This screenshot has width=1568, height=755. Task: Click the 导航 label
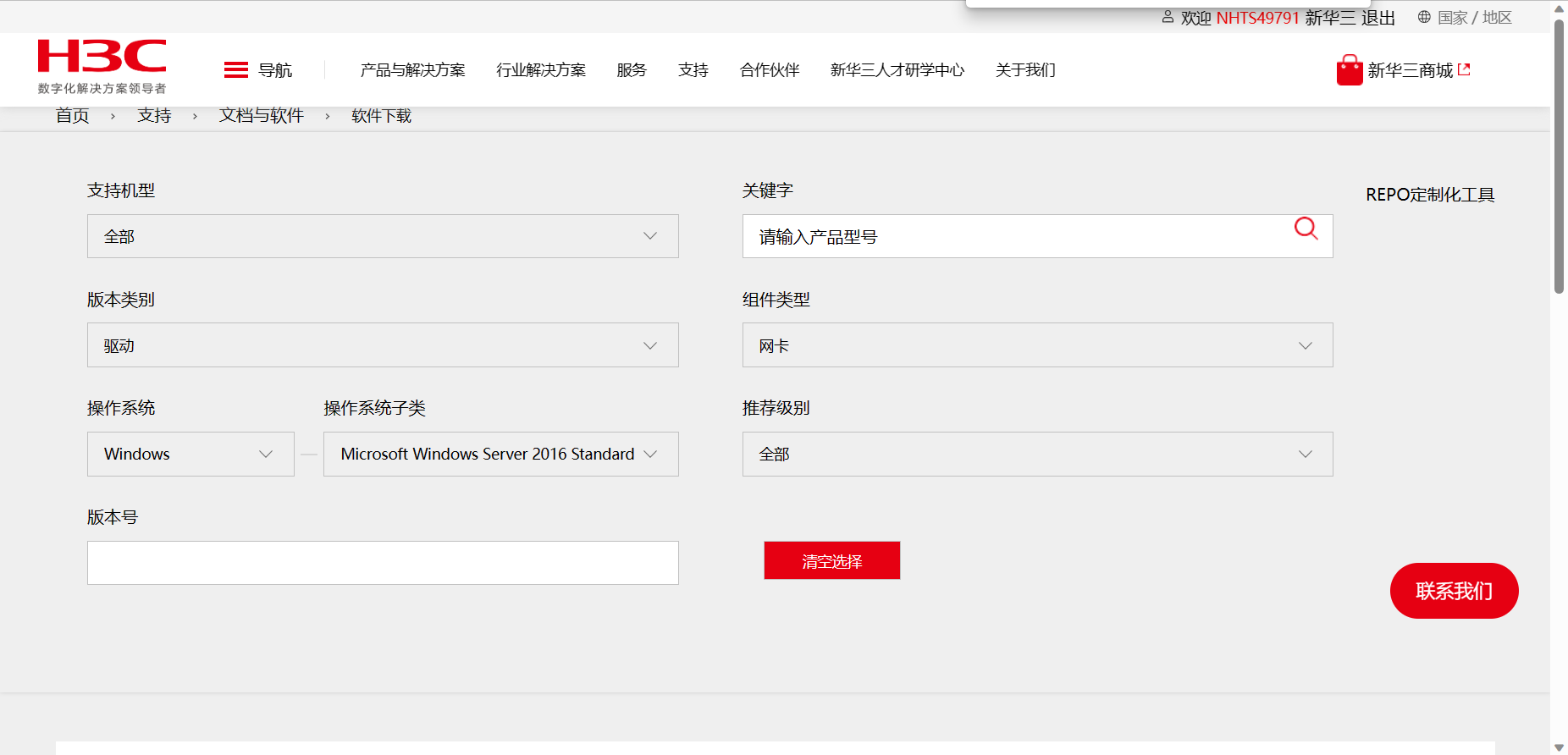(275, 70)
